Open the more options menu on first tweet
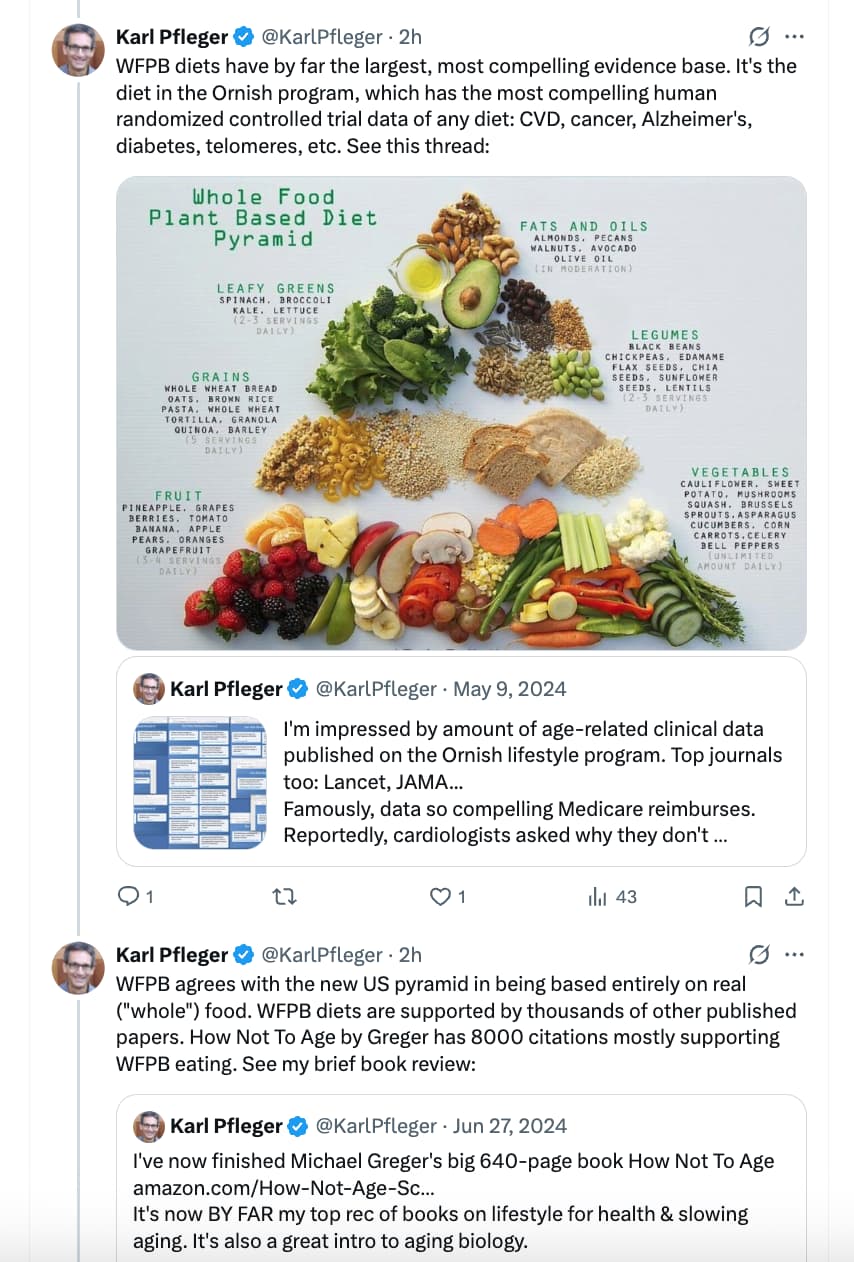The height and width of the screenshot is (1262, 854). (x=794, y=37)
